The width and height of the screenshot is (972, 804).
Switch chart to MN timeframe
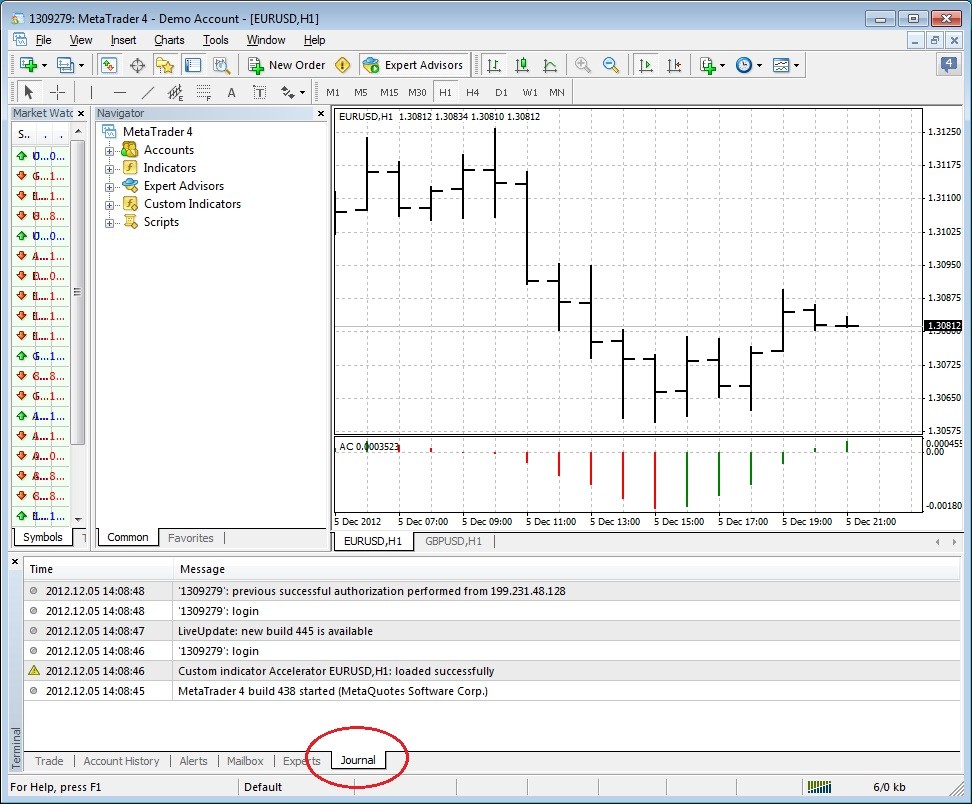coord(557,92)
